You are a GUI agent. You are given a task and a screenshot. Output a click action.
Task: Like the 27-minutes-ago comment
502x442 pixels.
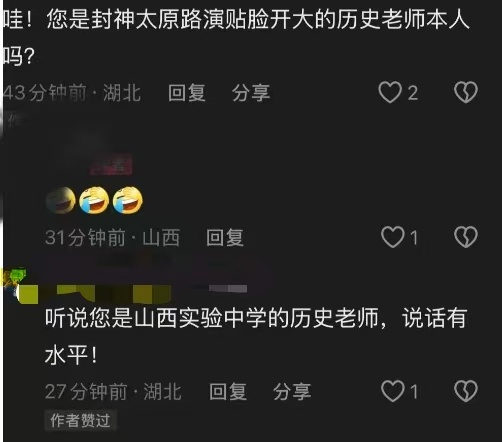pos(392,391)
